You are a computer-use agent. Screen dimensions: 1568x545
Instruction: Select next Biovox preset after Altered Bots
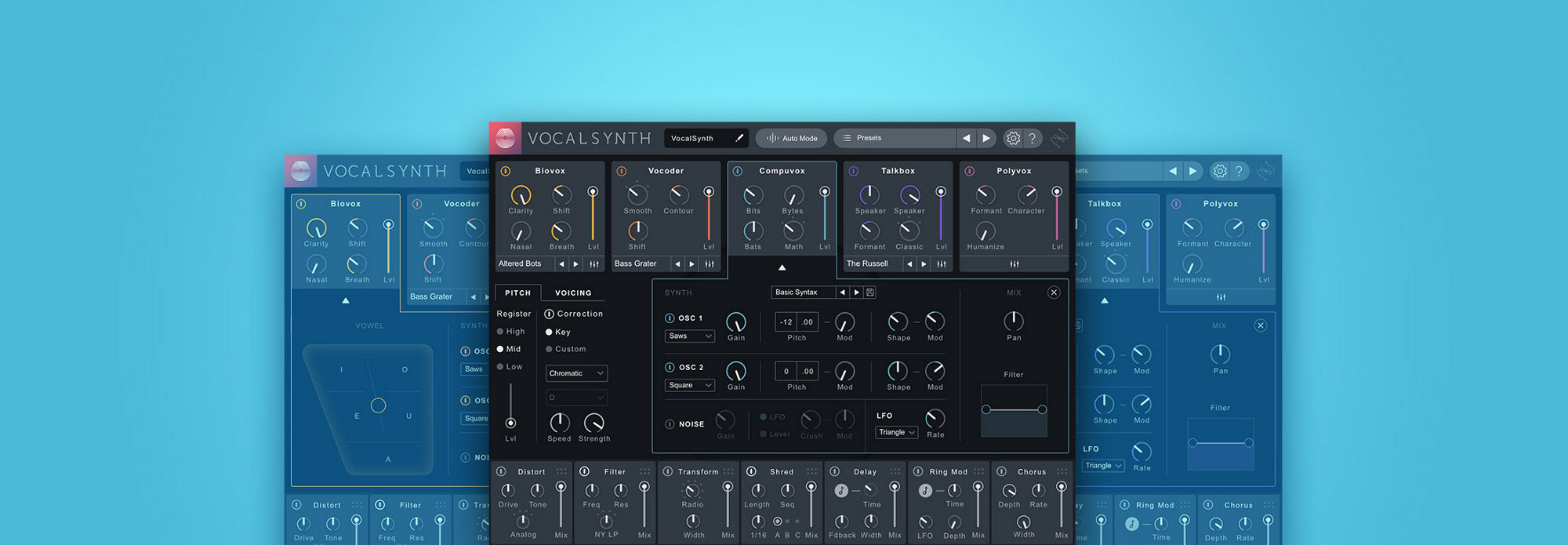point(576,264)
